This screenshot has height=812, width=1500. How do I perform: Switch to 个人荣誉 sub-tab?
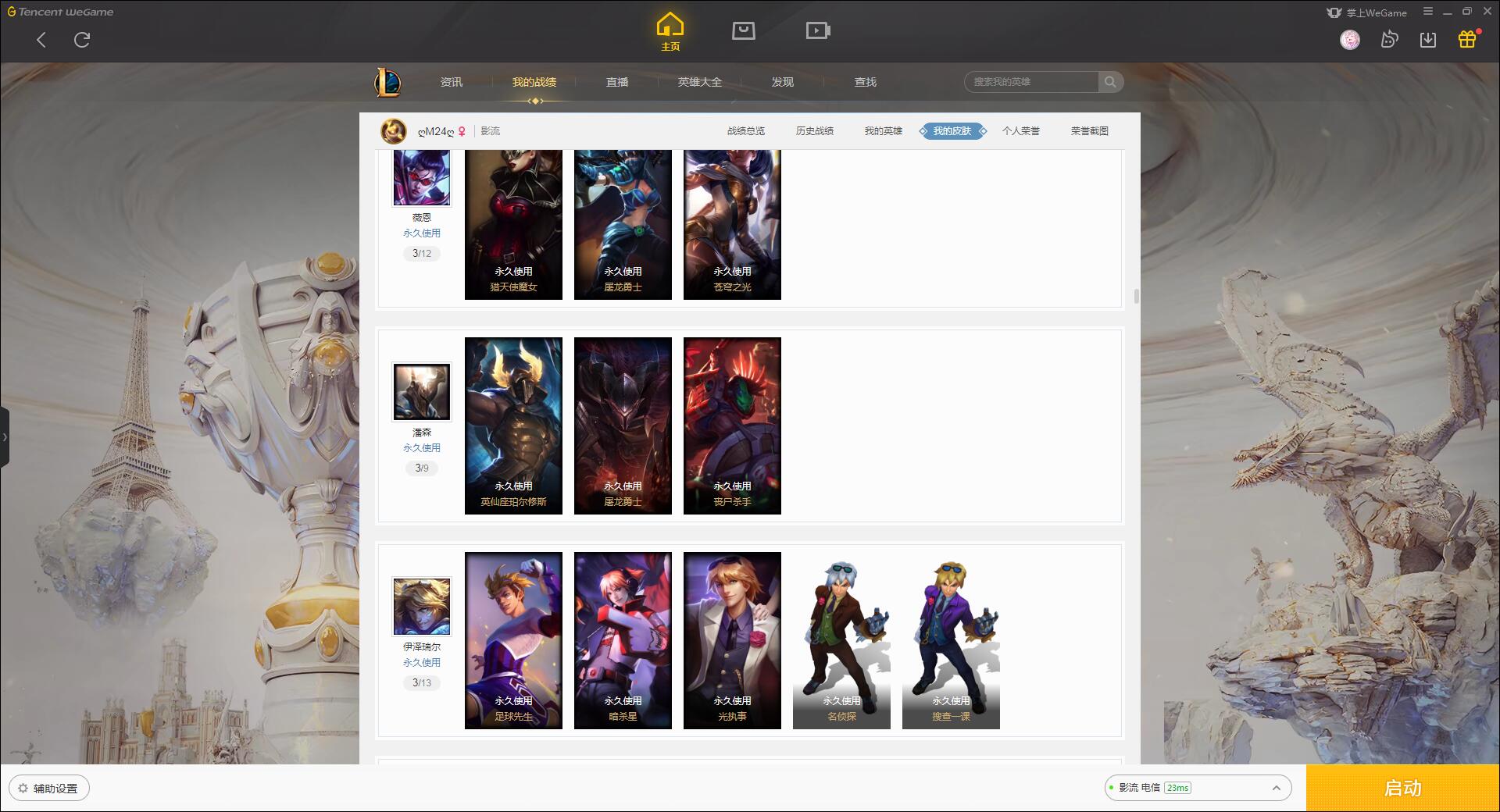pyautogui.click(x=1021, y=131)
